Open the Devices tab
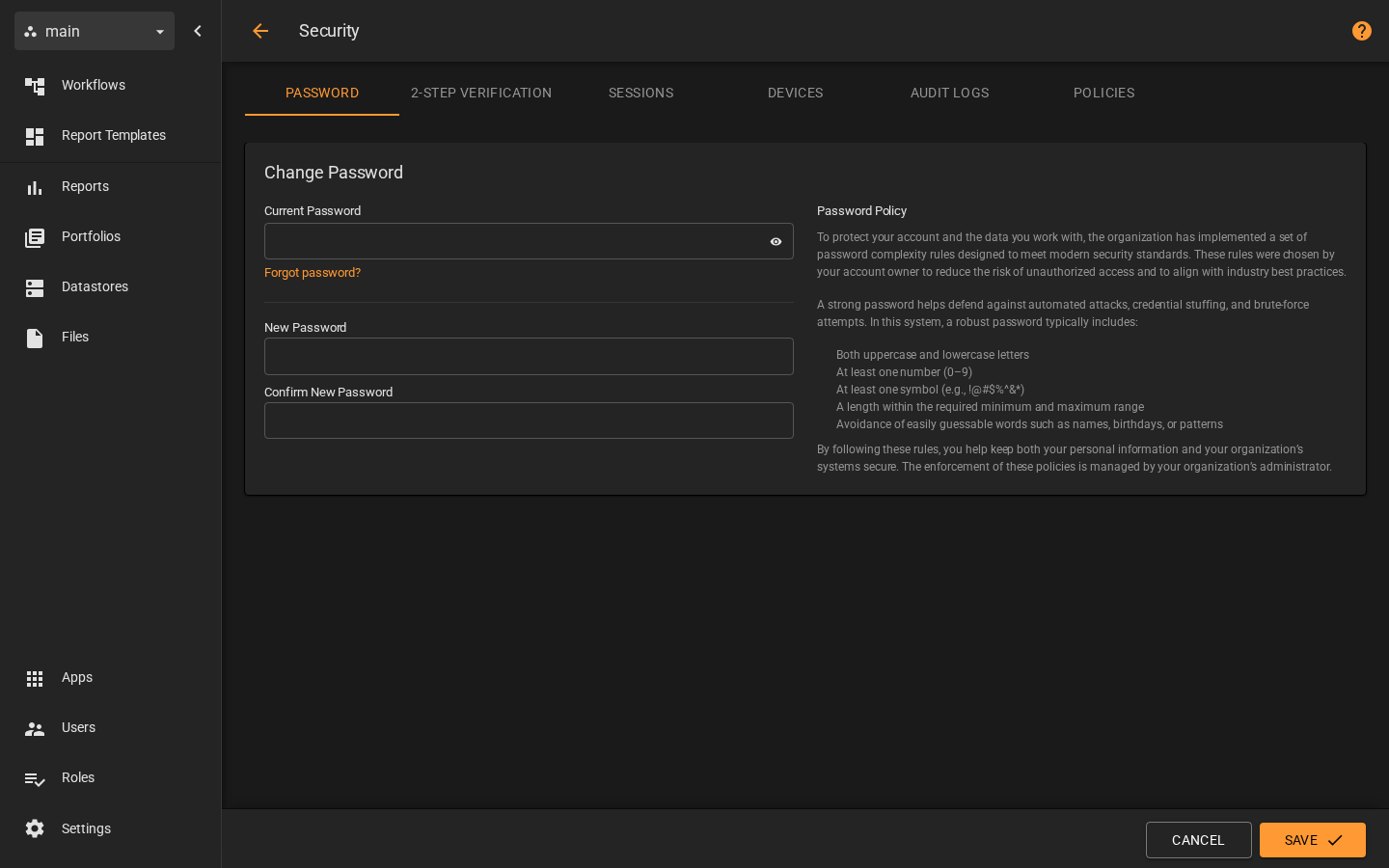Viewport: 1389px width, 868px height. click(795, 93)
